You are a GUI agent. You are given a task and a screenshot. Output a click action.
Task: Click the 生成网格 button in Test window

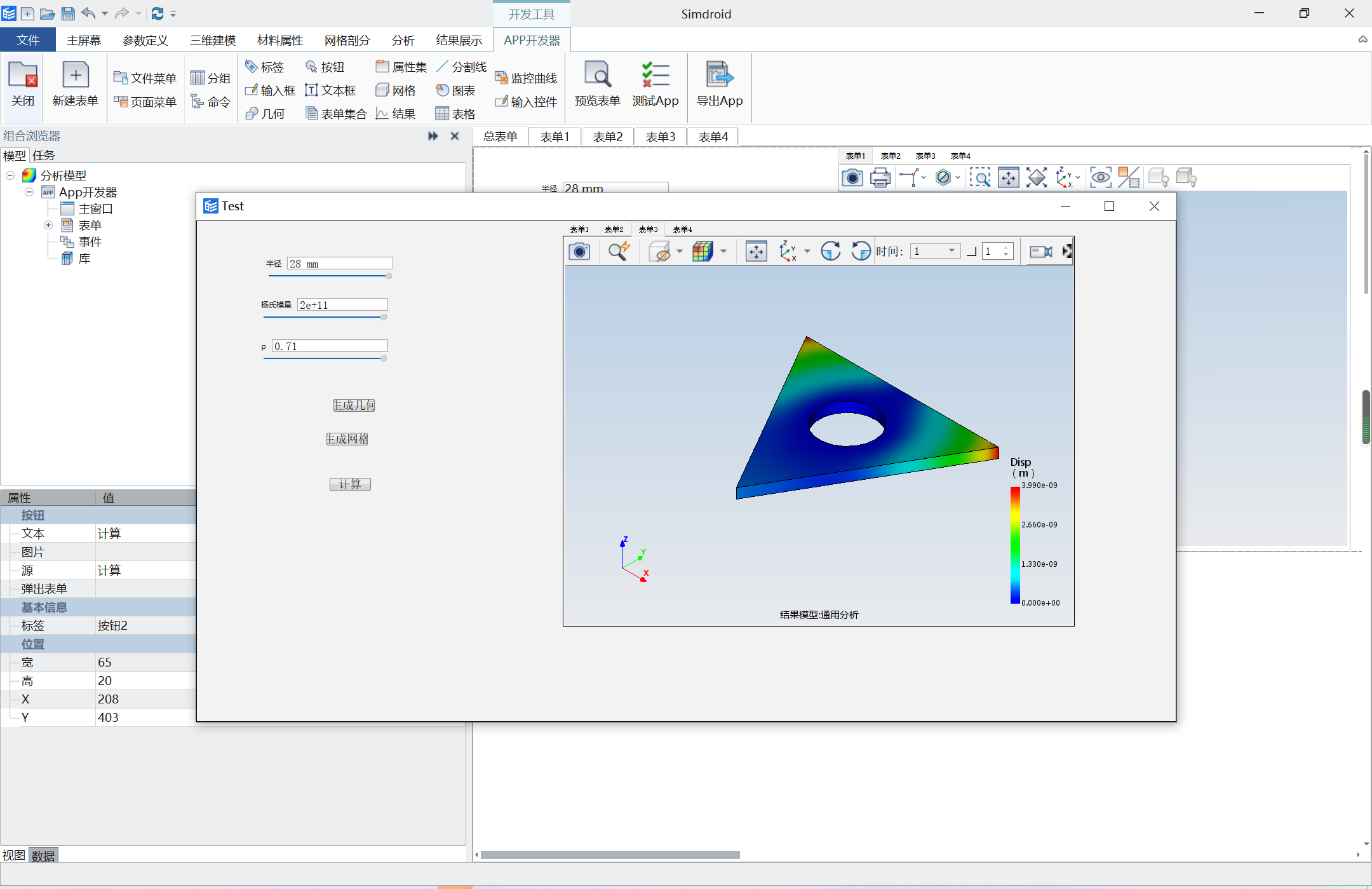click(x=347, y=439)
